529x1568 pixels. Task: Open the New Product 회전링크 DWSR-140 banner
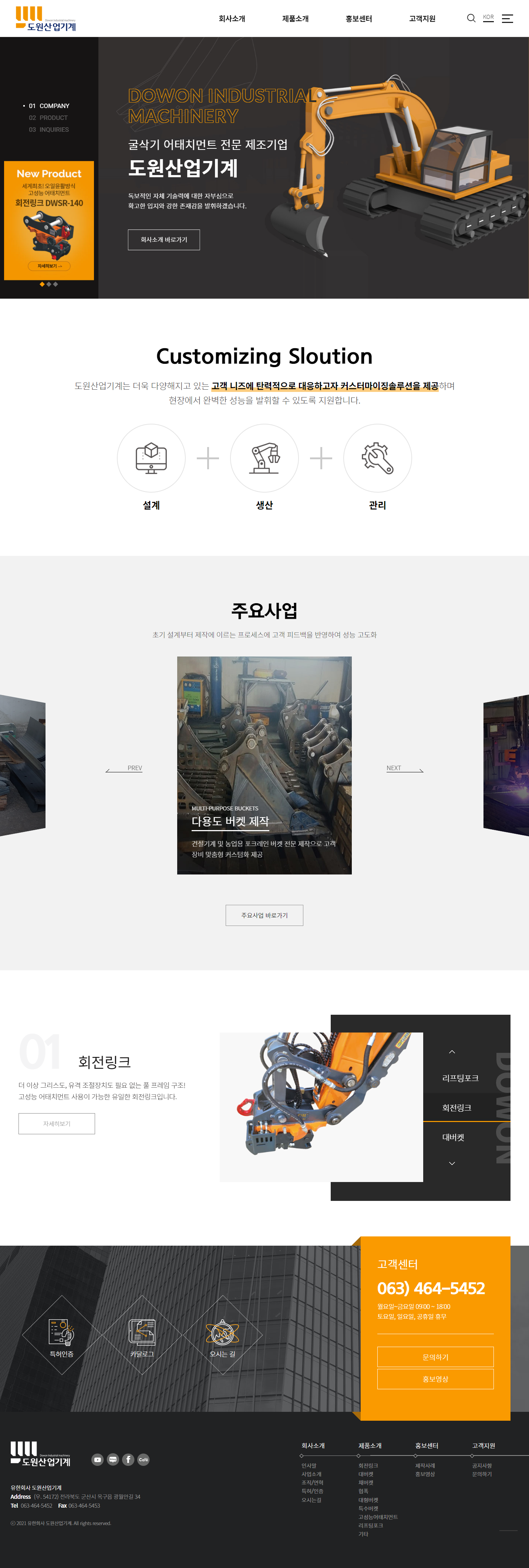[x=49, y=220]
